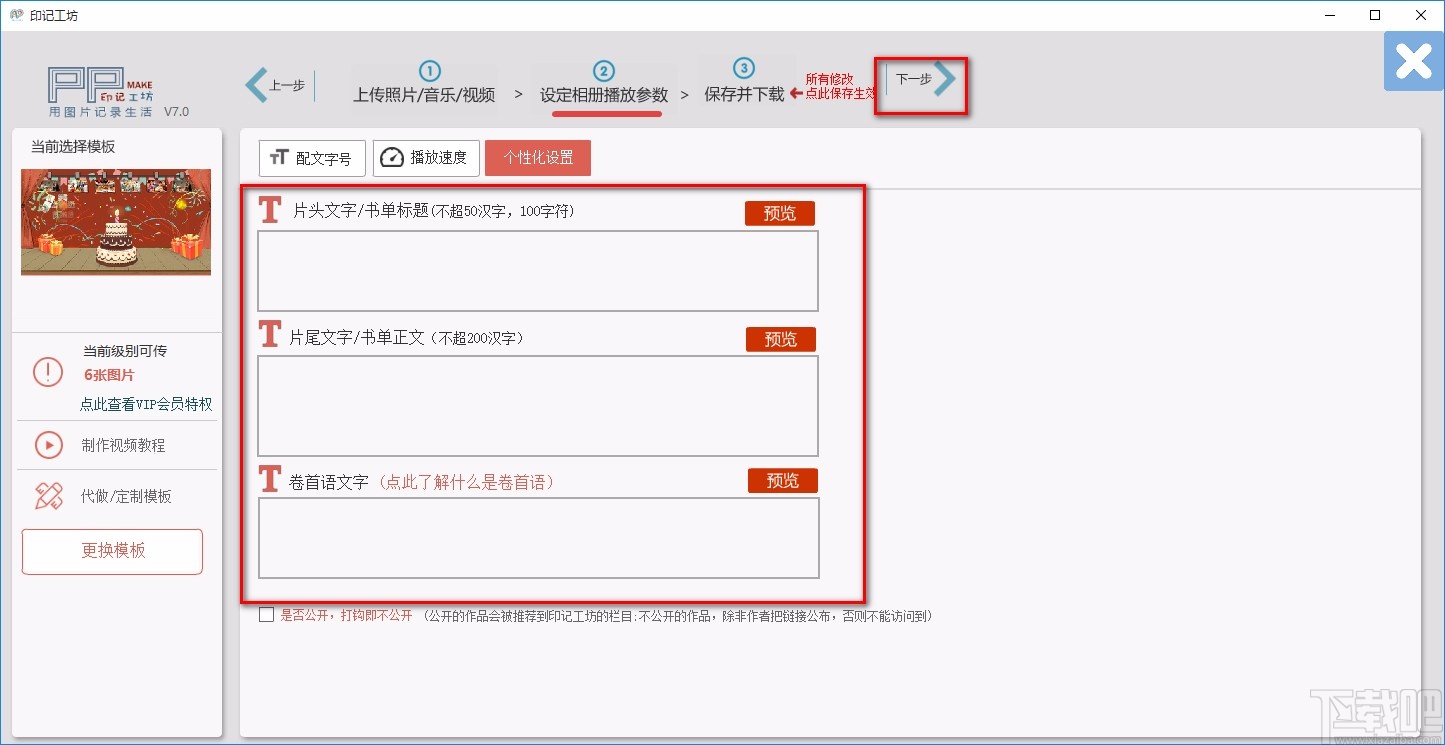Open the 播放速度 tab
The width and height of the screenshot is (1445, 745).
pos(426,157)
